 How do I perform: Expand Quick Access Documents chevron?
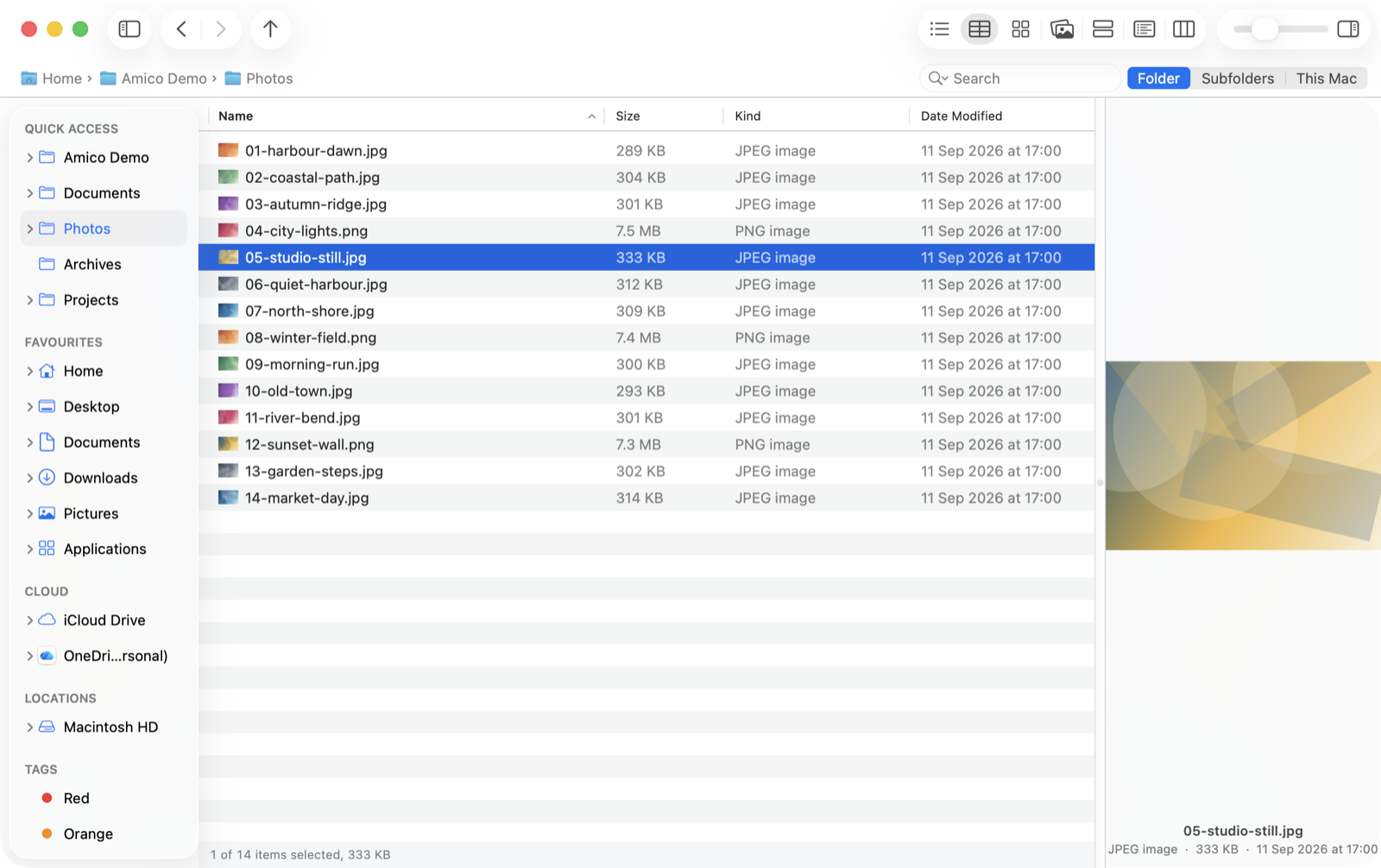point(30,193)
